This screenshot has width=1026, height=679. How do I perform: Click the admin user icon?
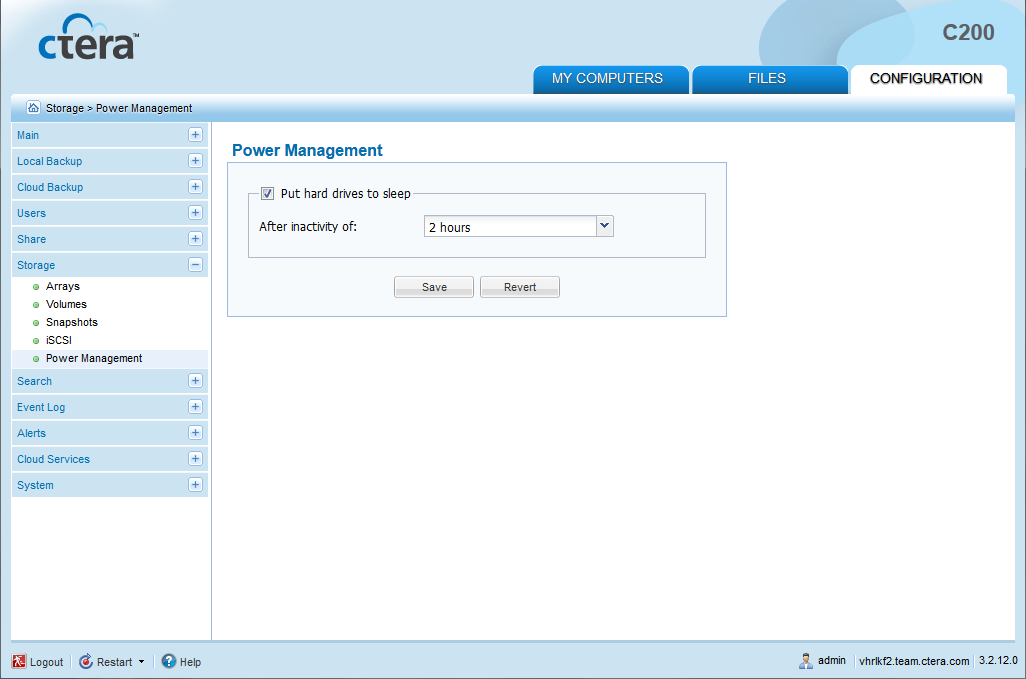(806, 661)
